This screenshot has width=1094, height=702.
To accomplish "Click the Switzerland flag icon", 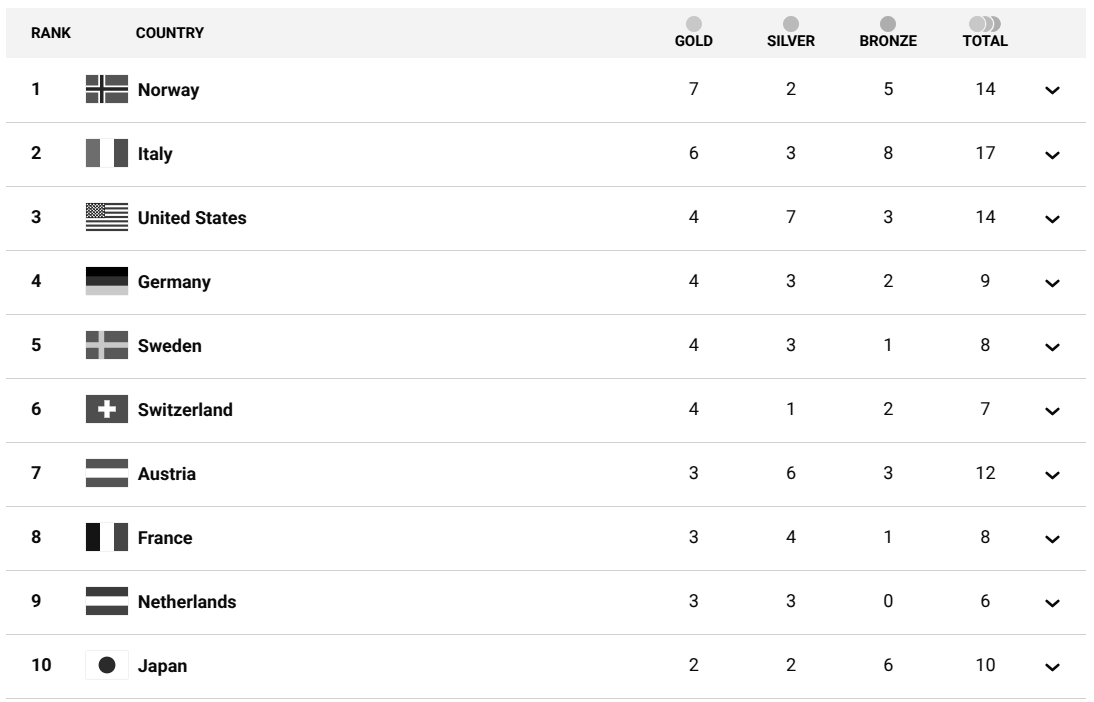I will (x=107, y=410).
